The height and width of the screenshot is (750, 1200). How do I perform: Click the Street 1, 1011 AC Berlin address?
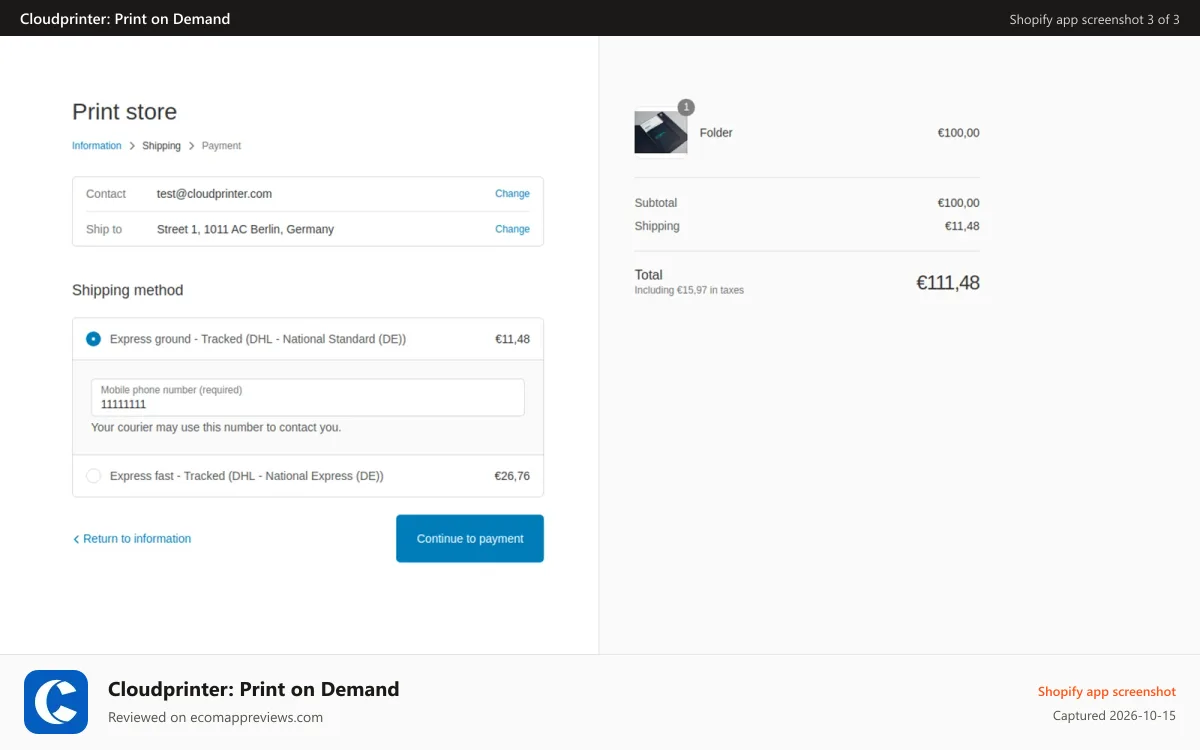(245, 229)
